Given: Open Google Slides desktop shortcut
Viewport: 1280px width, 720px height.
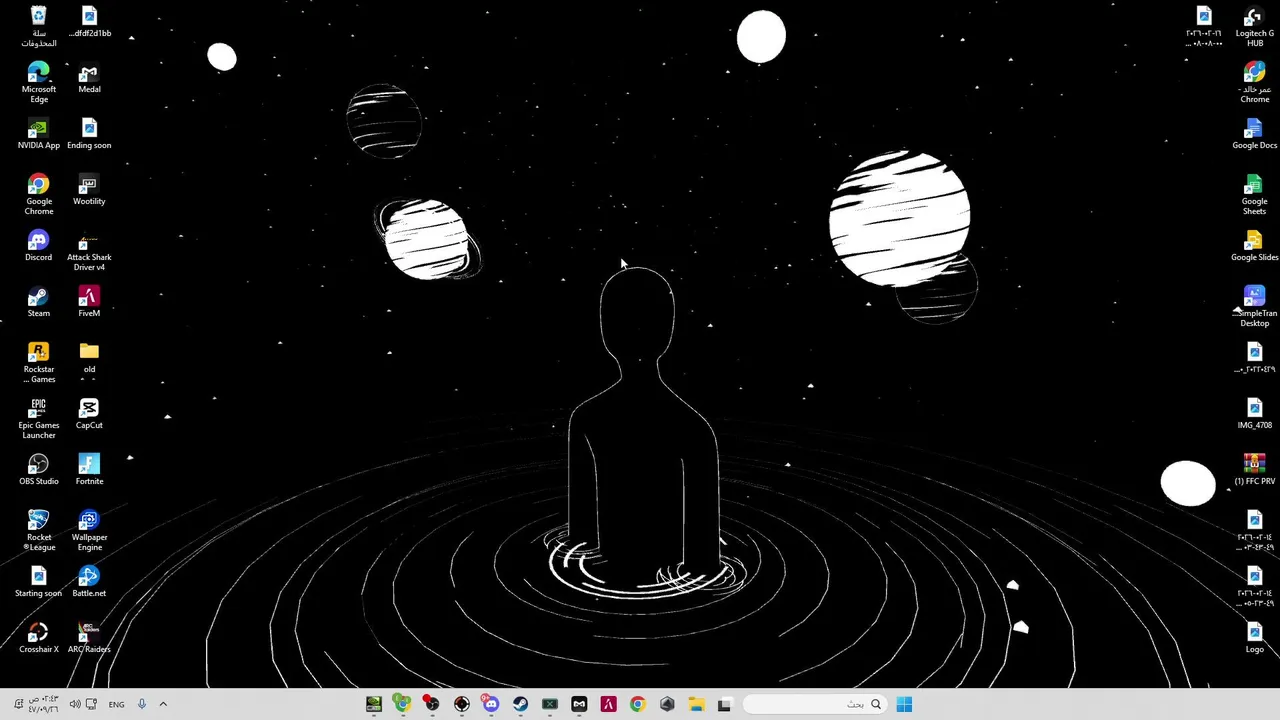Looking at the screenshot, I should 1254,245.
